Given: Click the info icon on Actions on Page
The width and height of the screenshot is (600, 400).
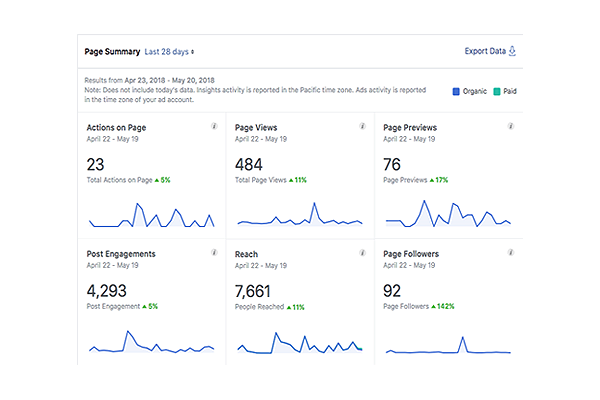Looking at the screenshot, I should [x=214, y=127].
